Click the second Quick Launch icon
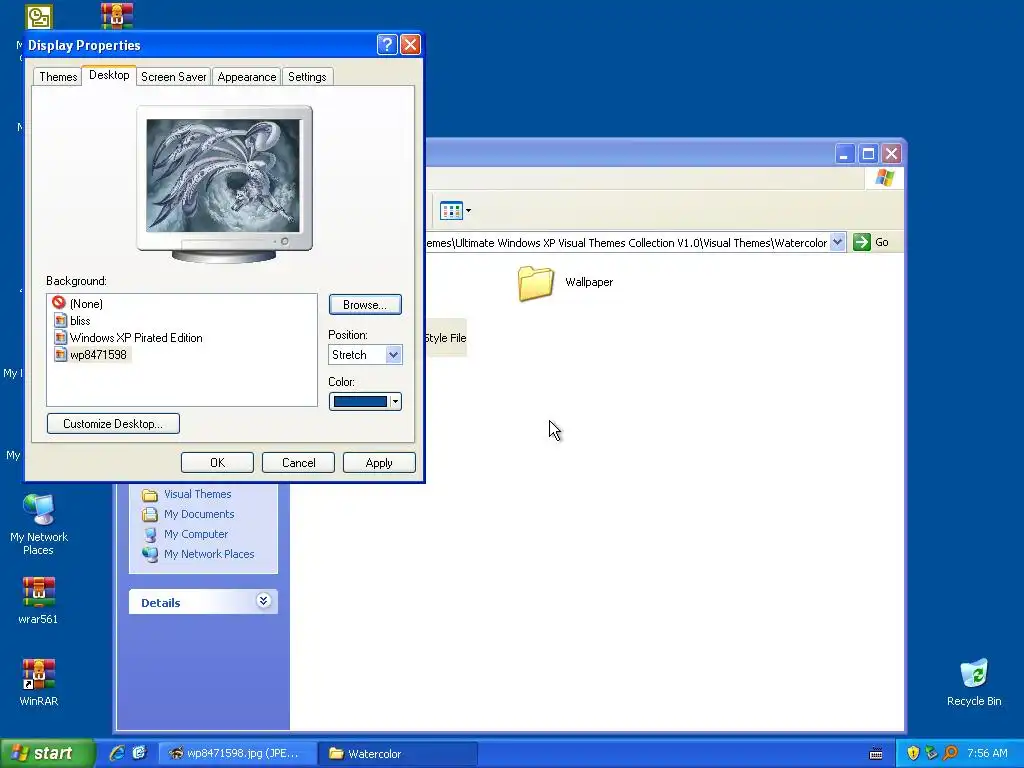 coord(140,753)
